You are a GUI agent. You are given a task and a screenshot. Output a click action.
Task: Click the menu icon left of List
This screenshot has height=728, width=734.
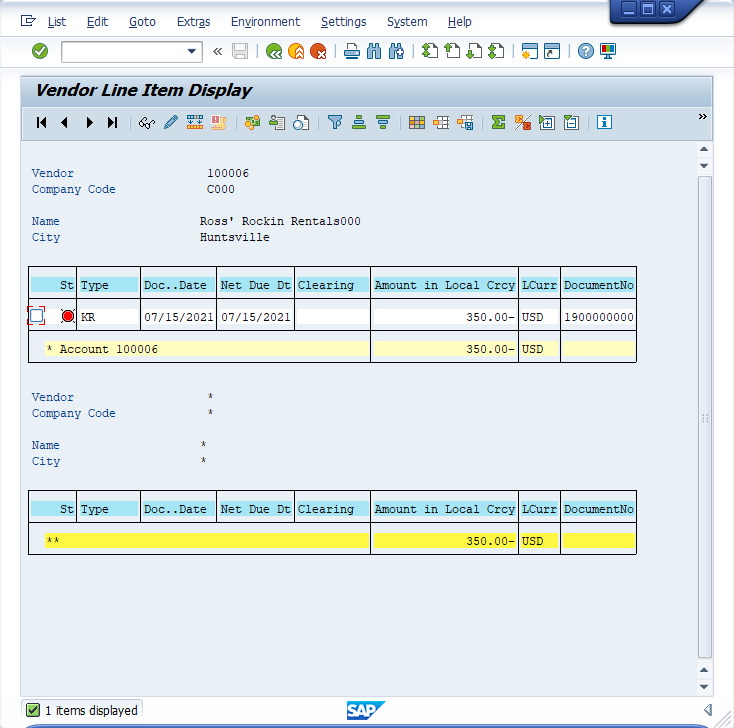coord(28,21)
